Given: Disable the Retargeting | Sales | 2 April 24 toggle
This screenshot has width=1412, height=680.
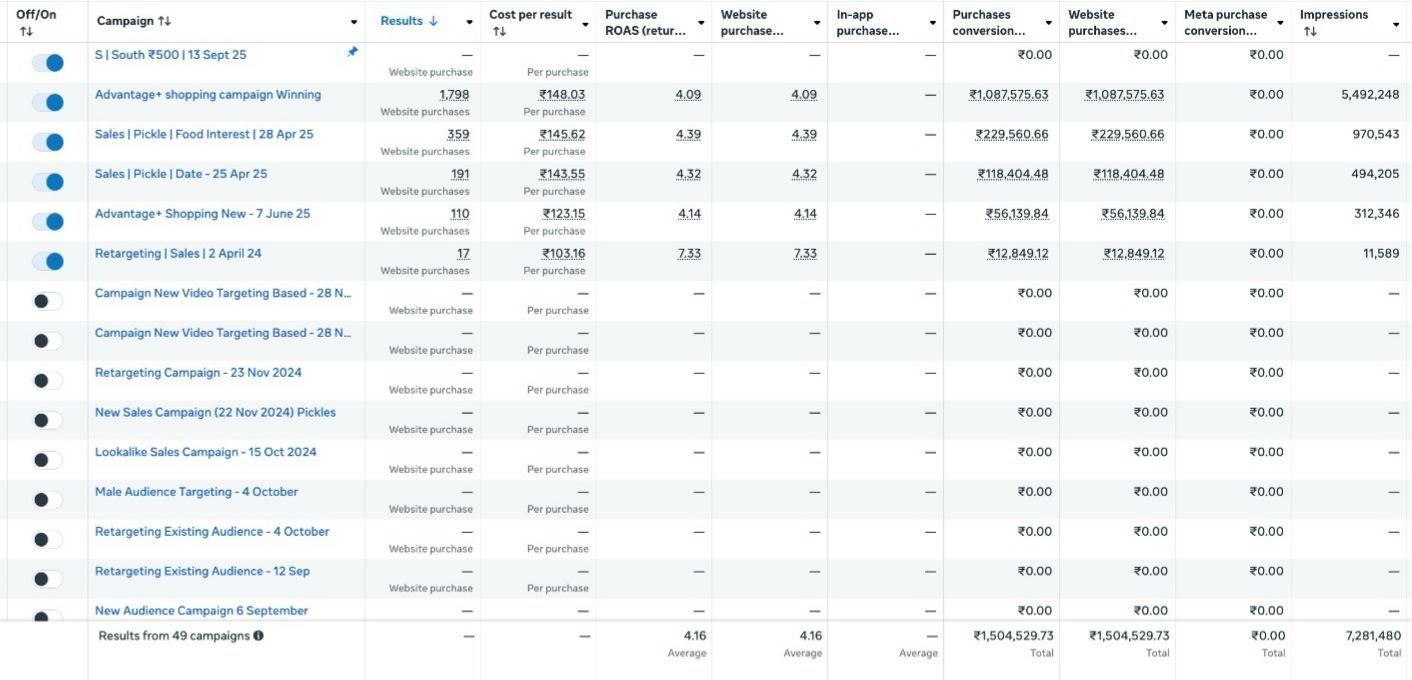Looking at the screenshot, I should 47,261.
